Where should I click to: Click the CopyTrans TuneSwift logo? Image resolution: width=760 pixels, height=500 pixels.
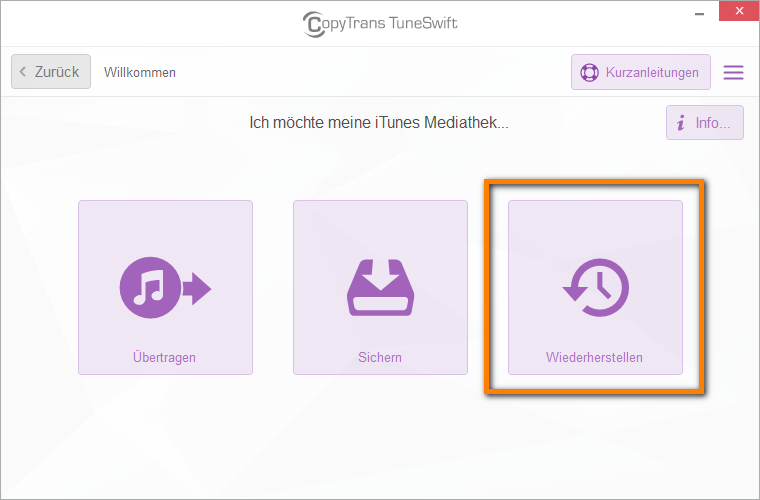[x=380, y=23]
